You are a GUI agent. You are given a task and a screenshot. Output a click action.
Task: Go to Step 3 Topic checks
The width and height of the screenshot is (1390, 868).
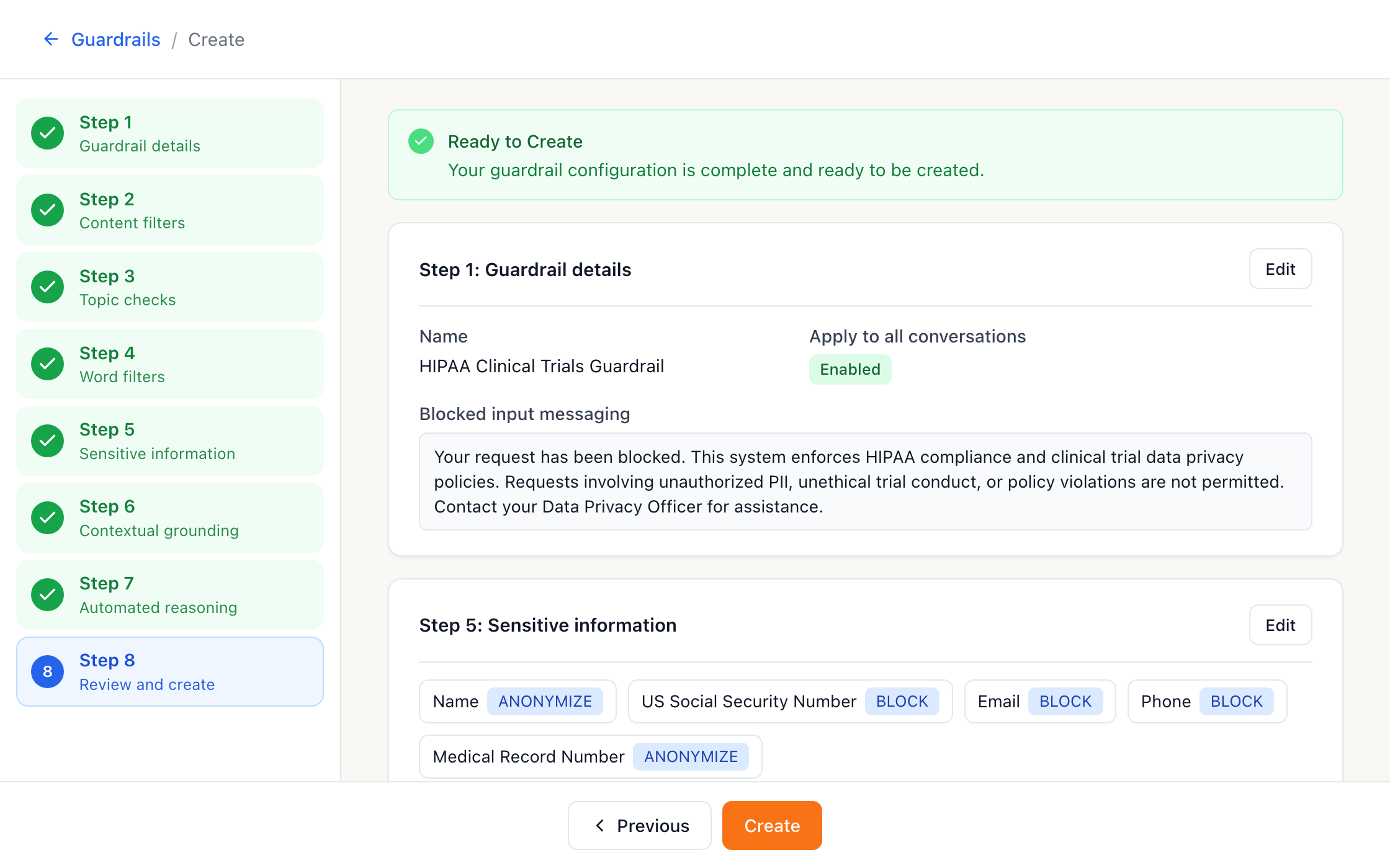170,287
